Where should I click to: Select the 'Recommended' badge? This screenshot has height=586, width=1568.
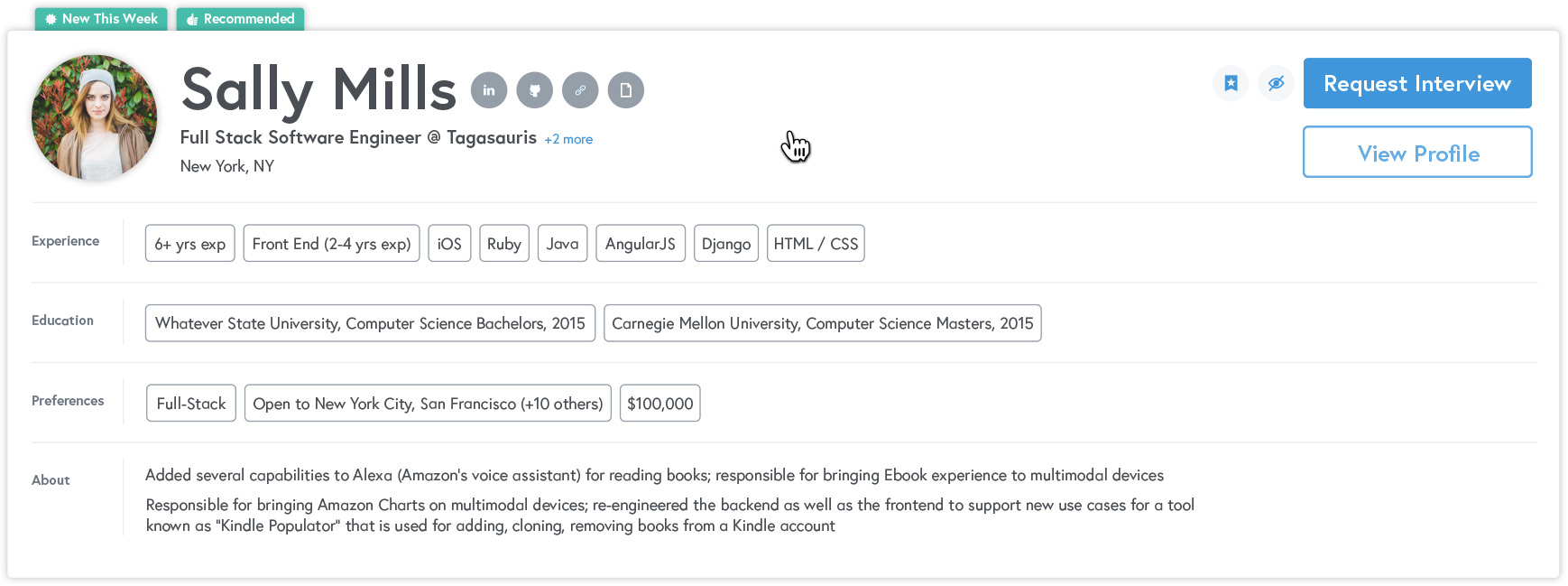pos(240,19)
